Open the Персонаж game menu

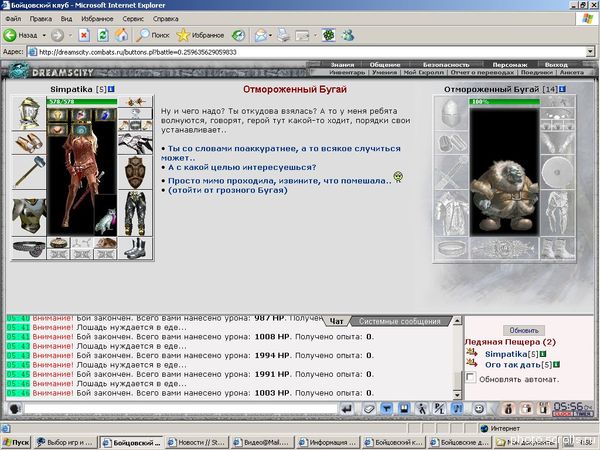[510, 65]
